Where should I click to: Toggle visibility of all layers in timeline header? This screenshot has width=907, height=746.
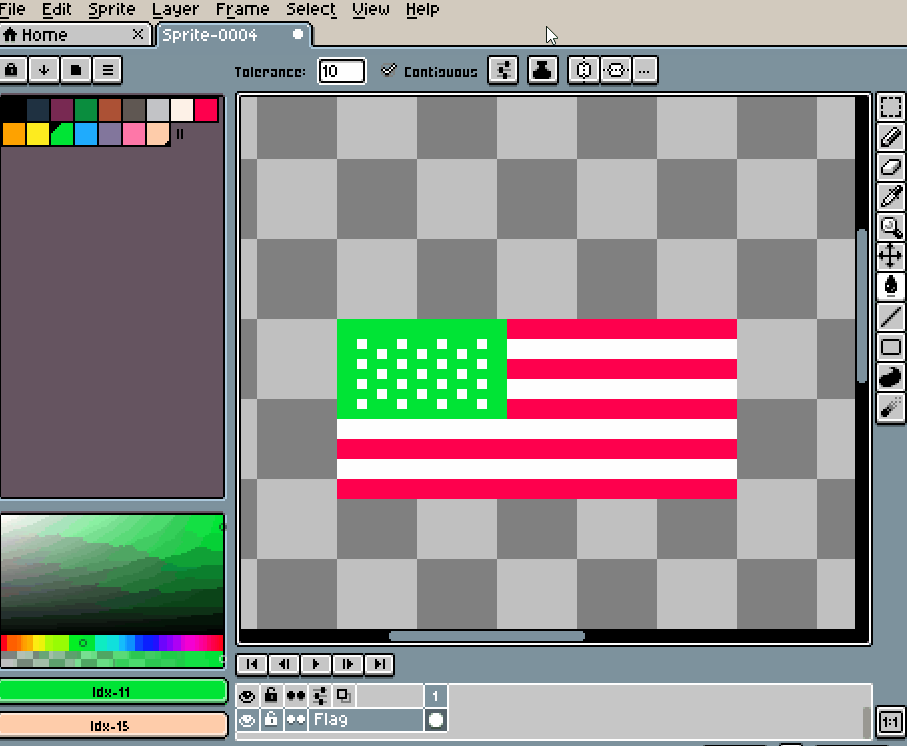247,695
